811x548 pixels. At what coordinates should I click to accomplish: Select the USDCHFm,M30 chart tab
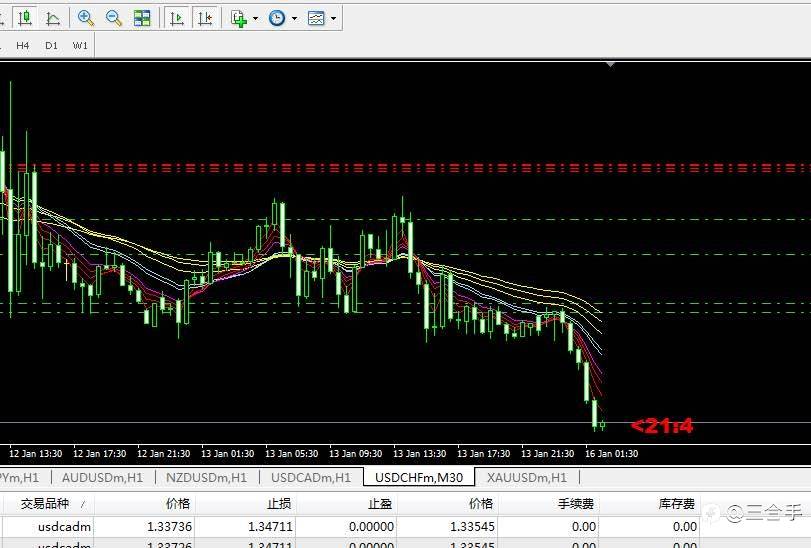[419, 477]
